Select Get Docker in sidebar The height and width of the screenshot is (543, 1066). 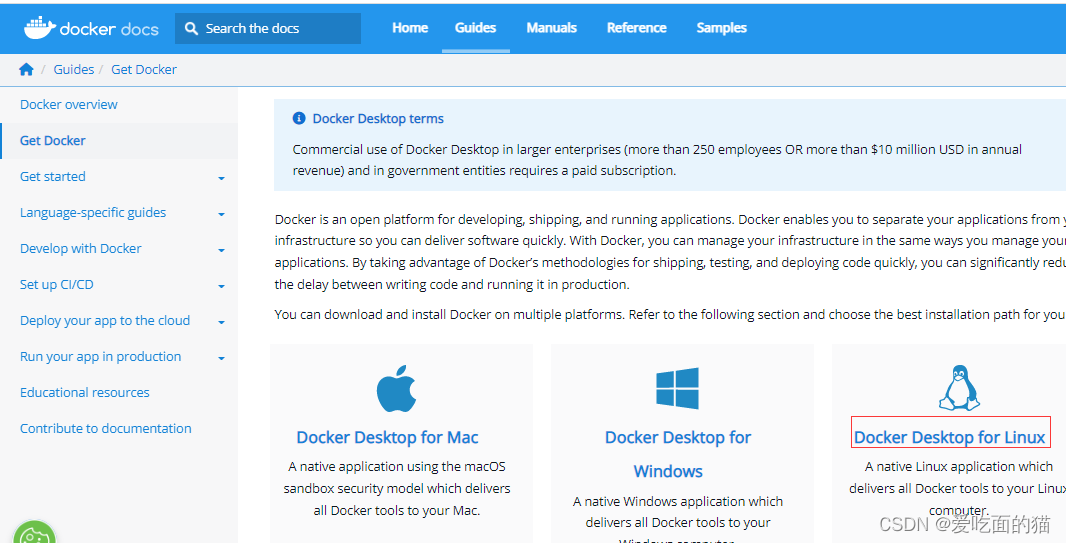point(52,141)
